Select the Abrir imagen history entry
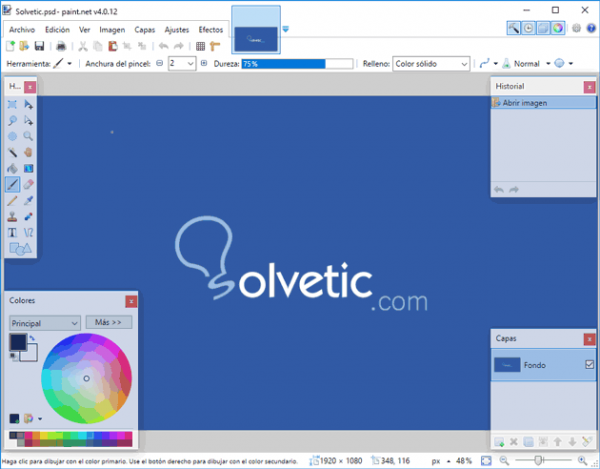 pyautogui.click(x=543, y=103)
